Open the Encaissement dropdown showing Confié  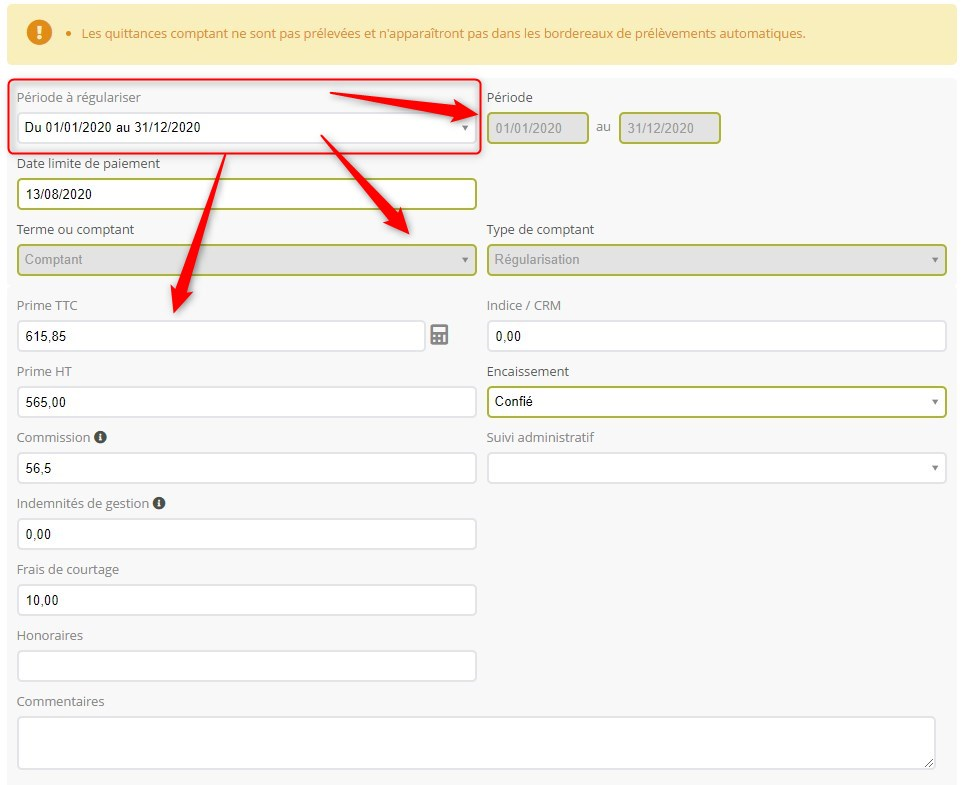[715, 402]
